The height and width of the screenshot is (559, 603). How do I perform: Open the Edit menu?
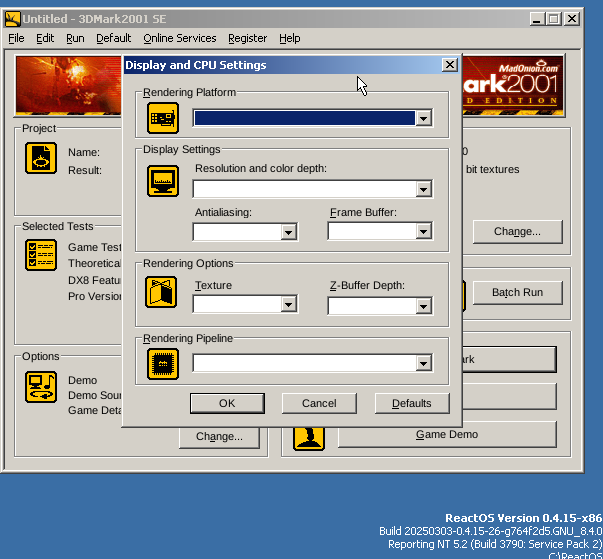(45, 38)
